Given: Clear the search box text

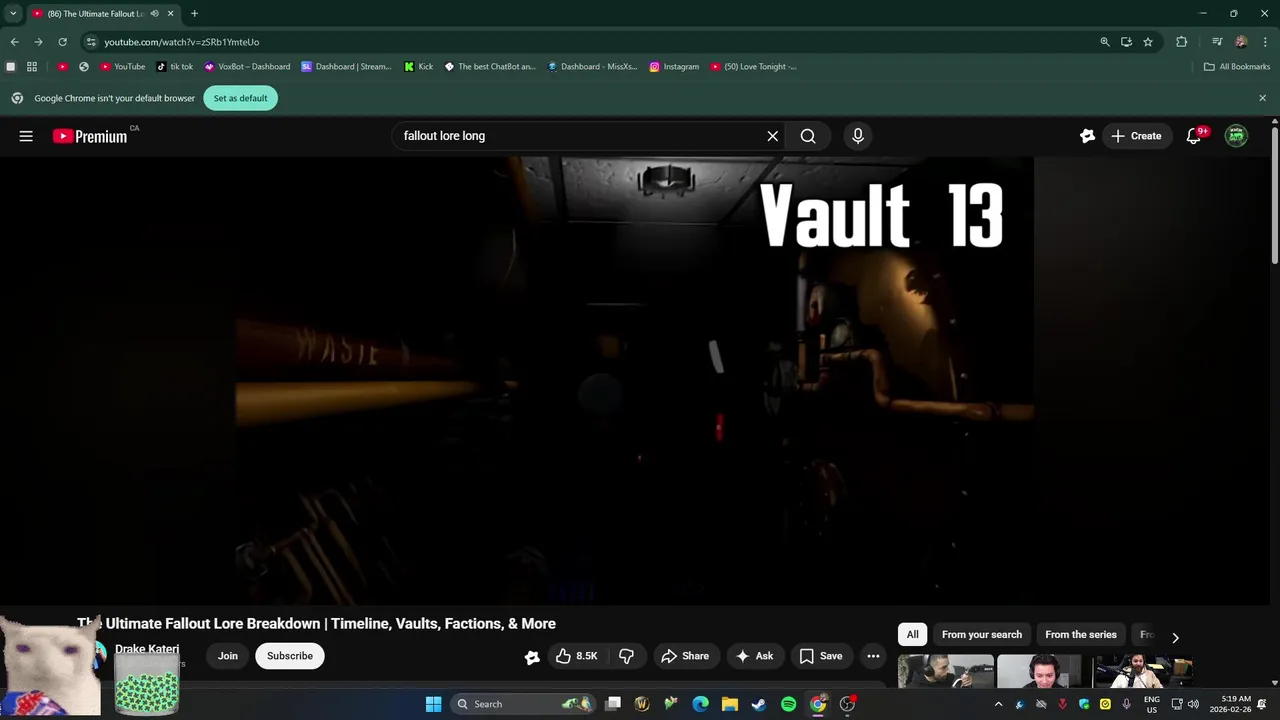Looking at the screenshot, I should pos(773,136).
